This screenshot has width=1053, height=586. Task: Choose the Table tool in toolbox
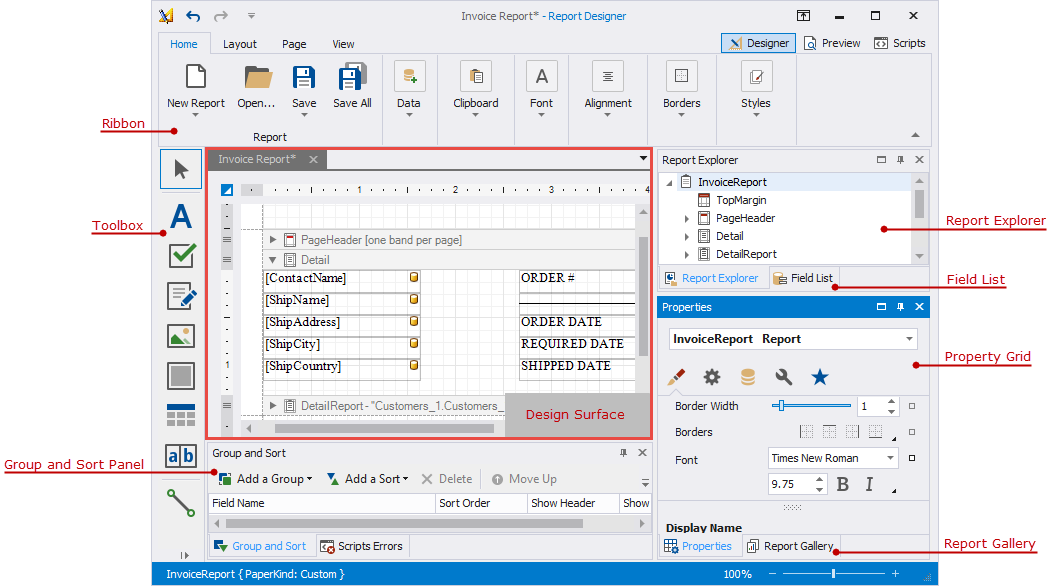point(181,415)
